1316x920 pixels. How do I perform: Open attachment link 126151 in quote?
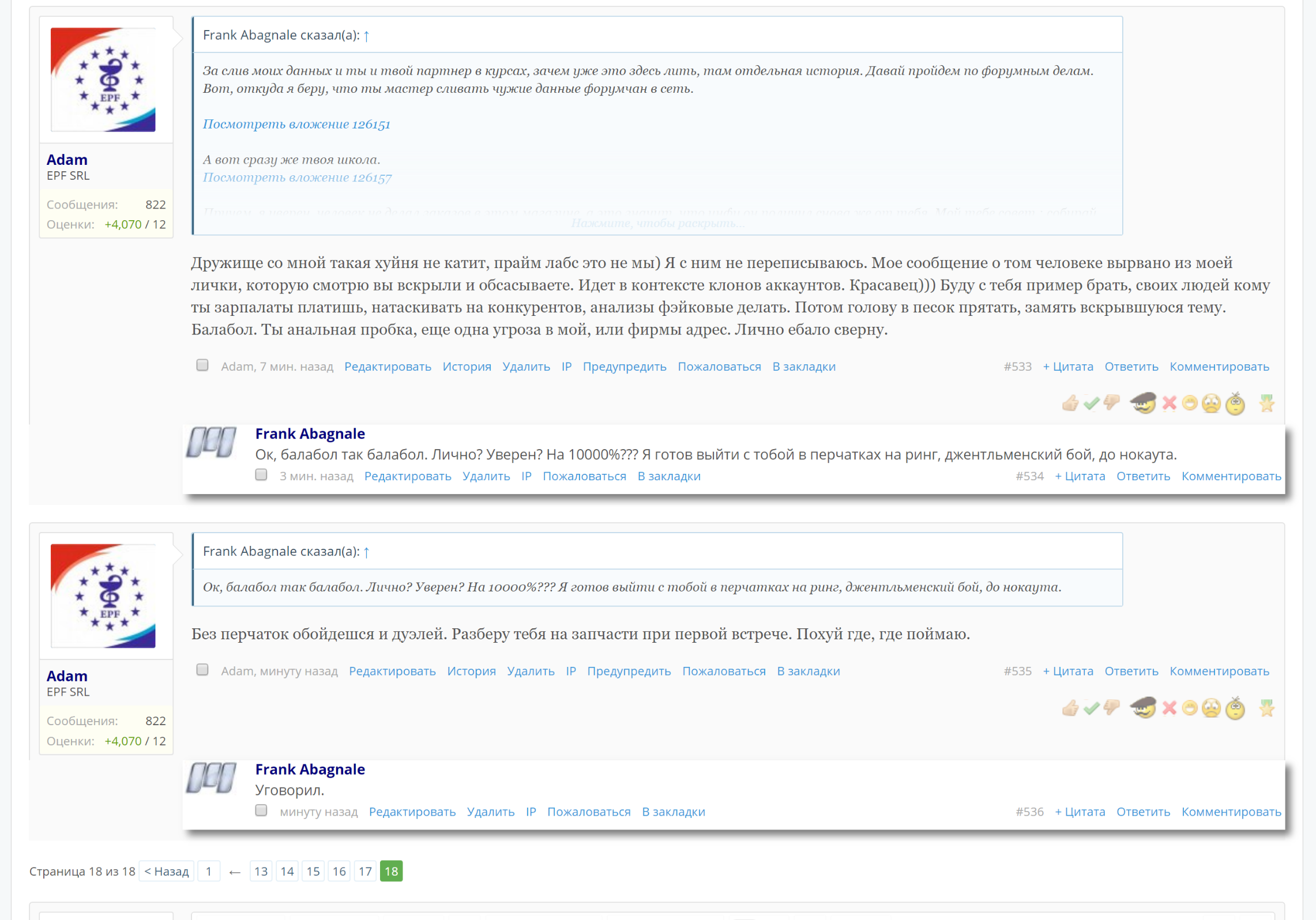pos(296,124)
